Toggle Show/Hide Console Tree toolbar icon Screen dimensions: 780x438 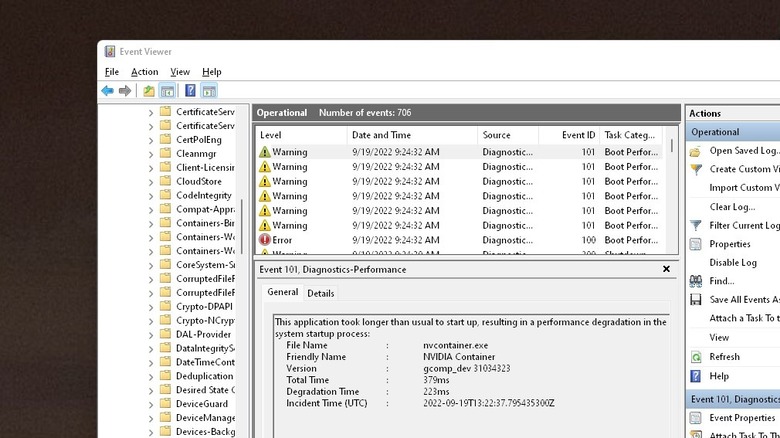168,91
